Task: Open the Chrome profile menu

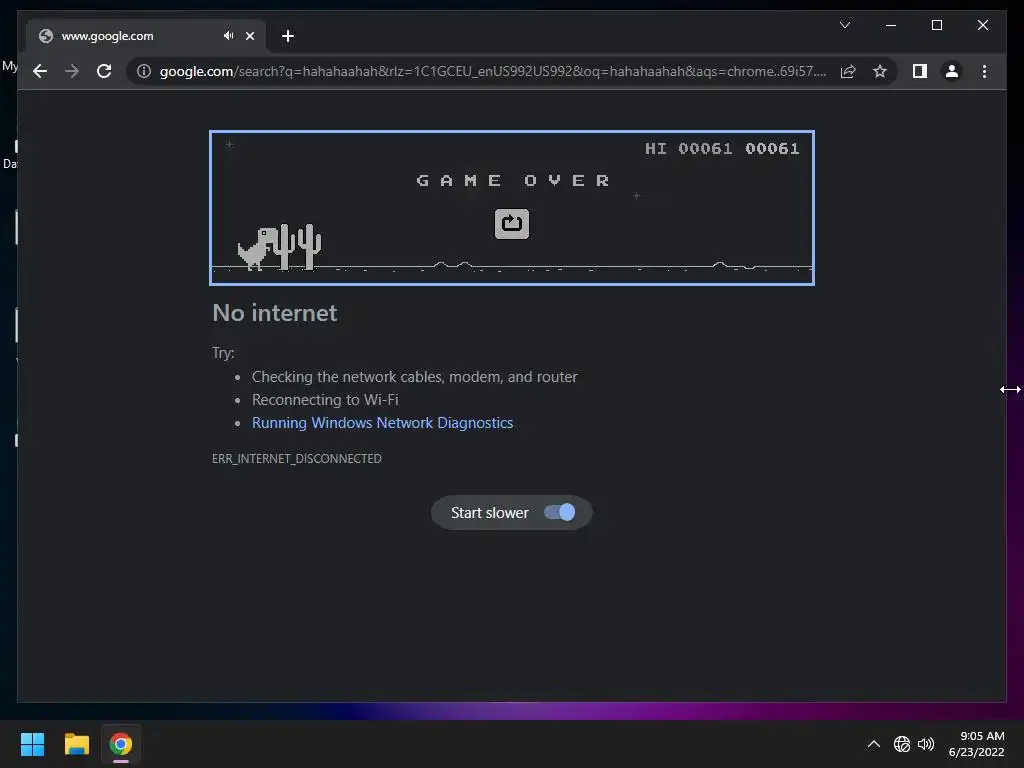Action: [x=952, y=71]
